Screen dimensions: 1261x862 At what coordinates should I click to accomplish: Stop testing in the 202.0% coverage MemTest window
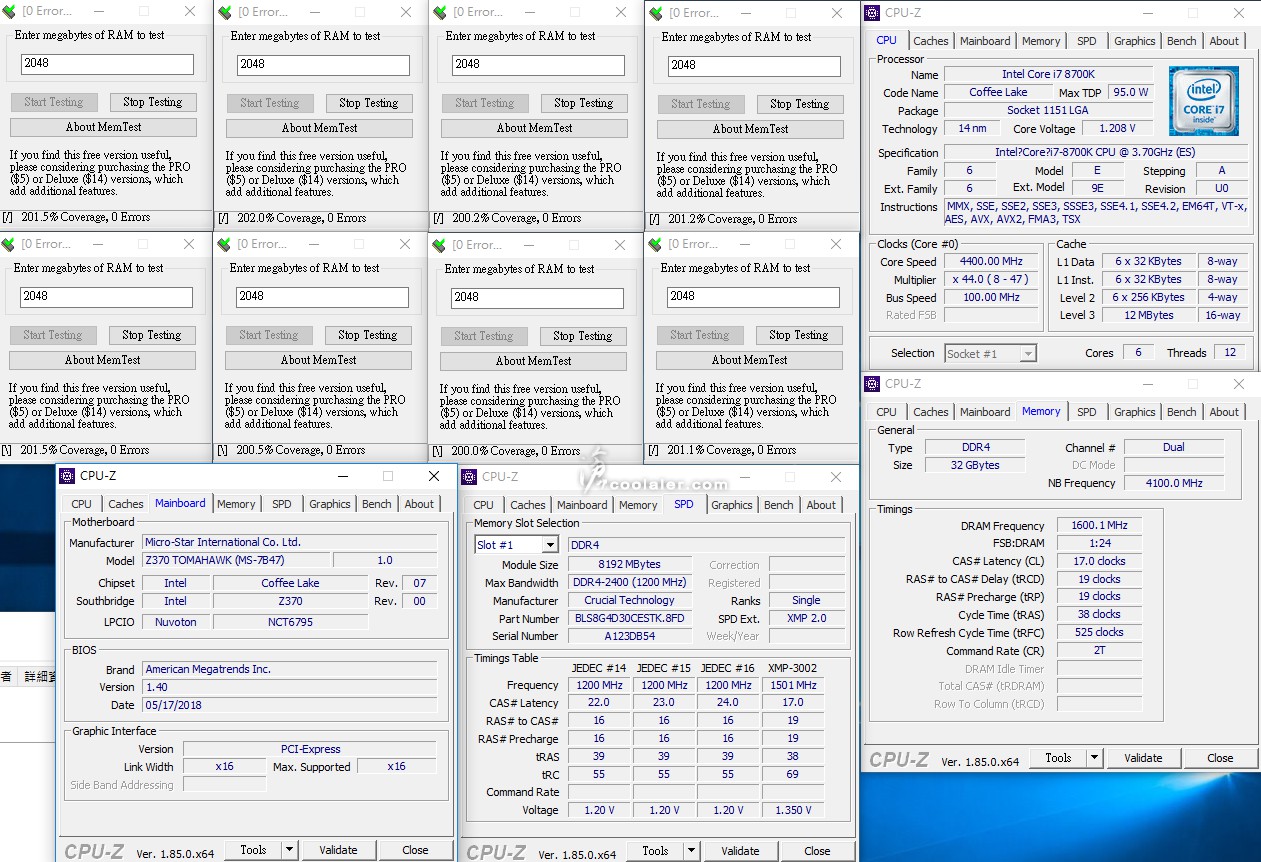click(x=368, y=103)
